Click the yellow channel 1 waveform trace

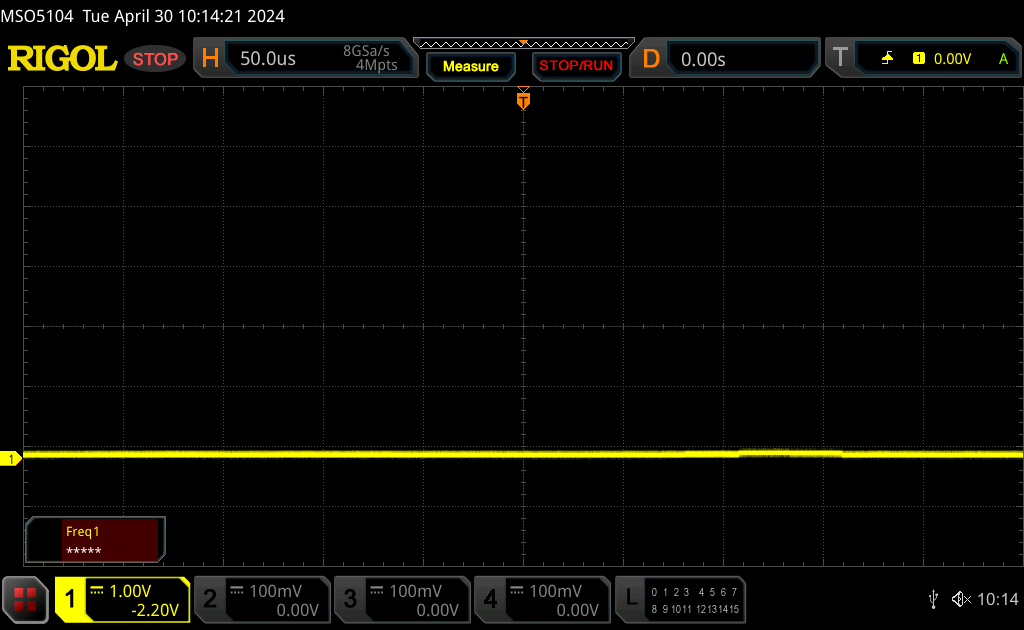[x=523, y=454]
